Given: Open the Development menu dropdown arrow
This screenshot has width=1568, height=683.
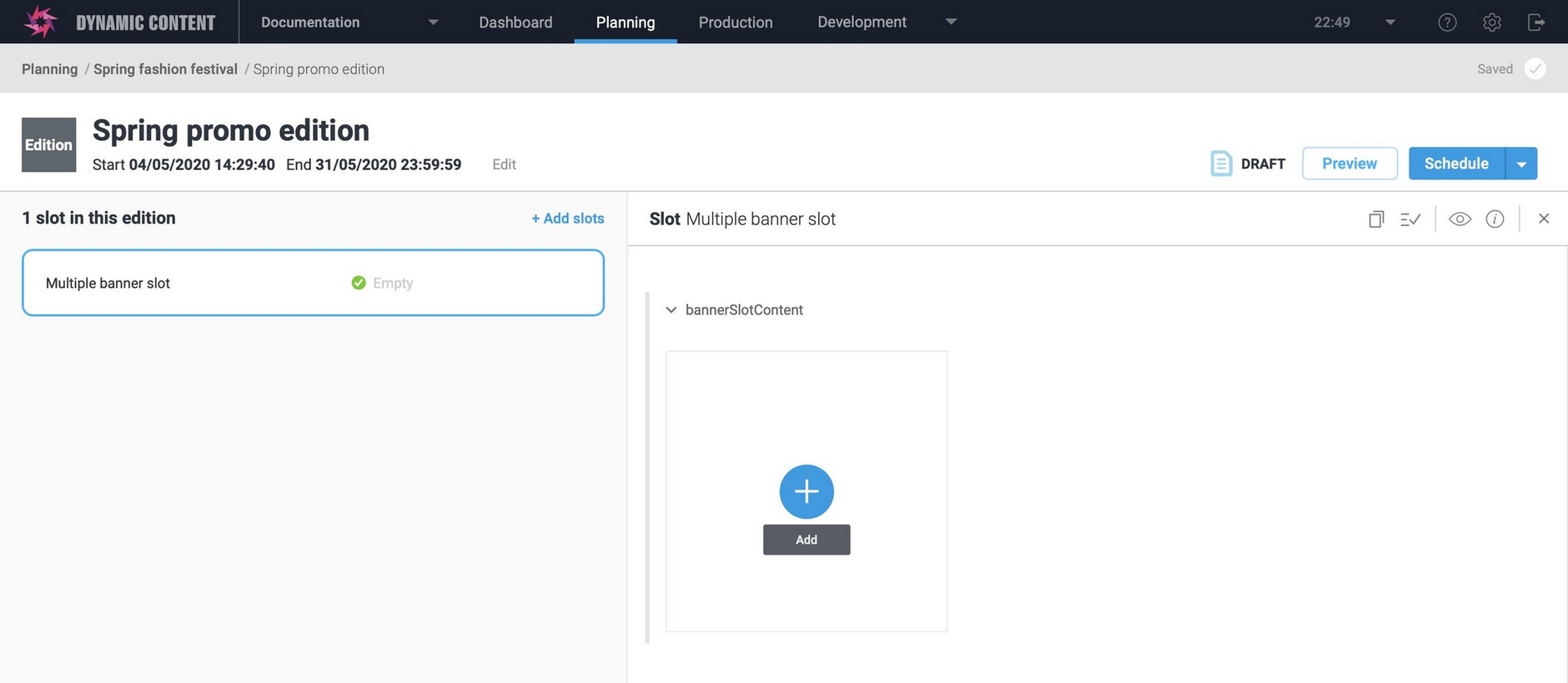Looking at the screenshot, I should click(951, 23).
